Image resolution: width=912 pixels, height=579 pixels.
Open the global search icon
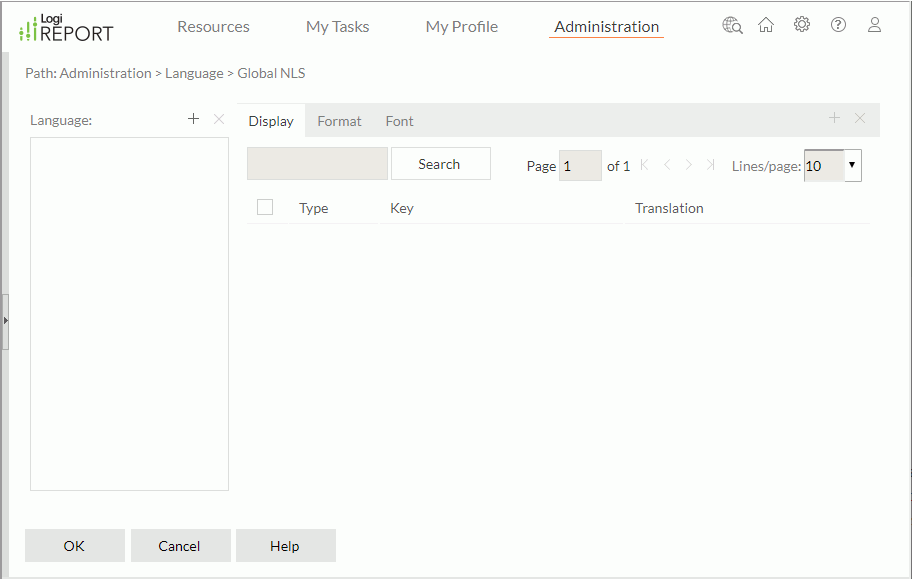pyautogui.click(x=732, y=24)
